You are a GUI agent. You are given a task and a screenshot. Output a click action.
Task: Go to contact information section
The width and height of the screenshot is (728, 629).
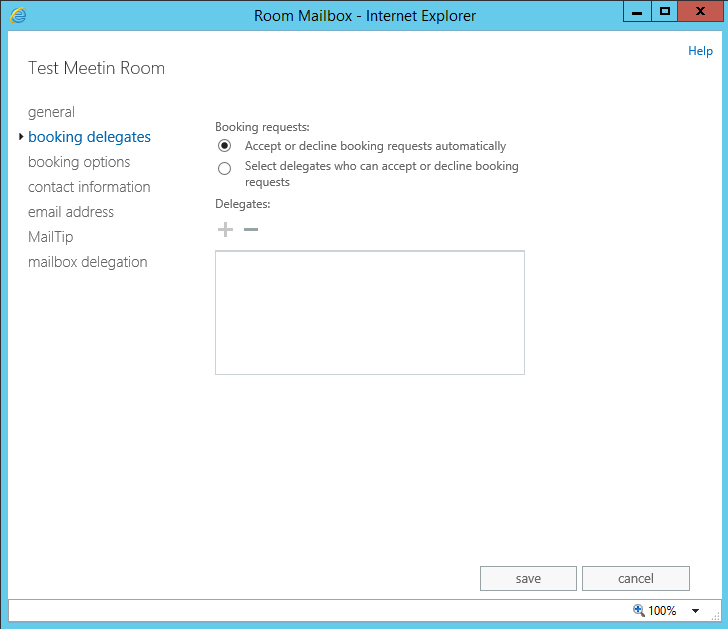(x=89, y=187)
